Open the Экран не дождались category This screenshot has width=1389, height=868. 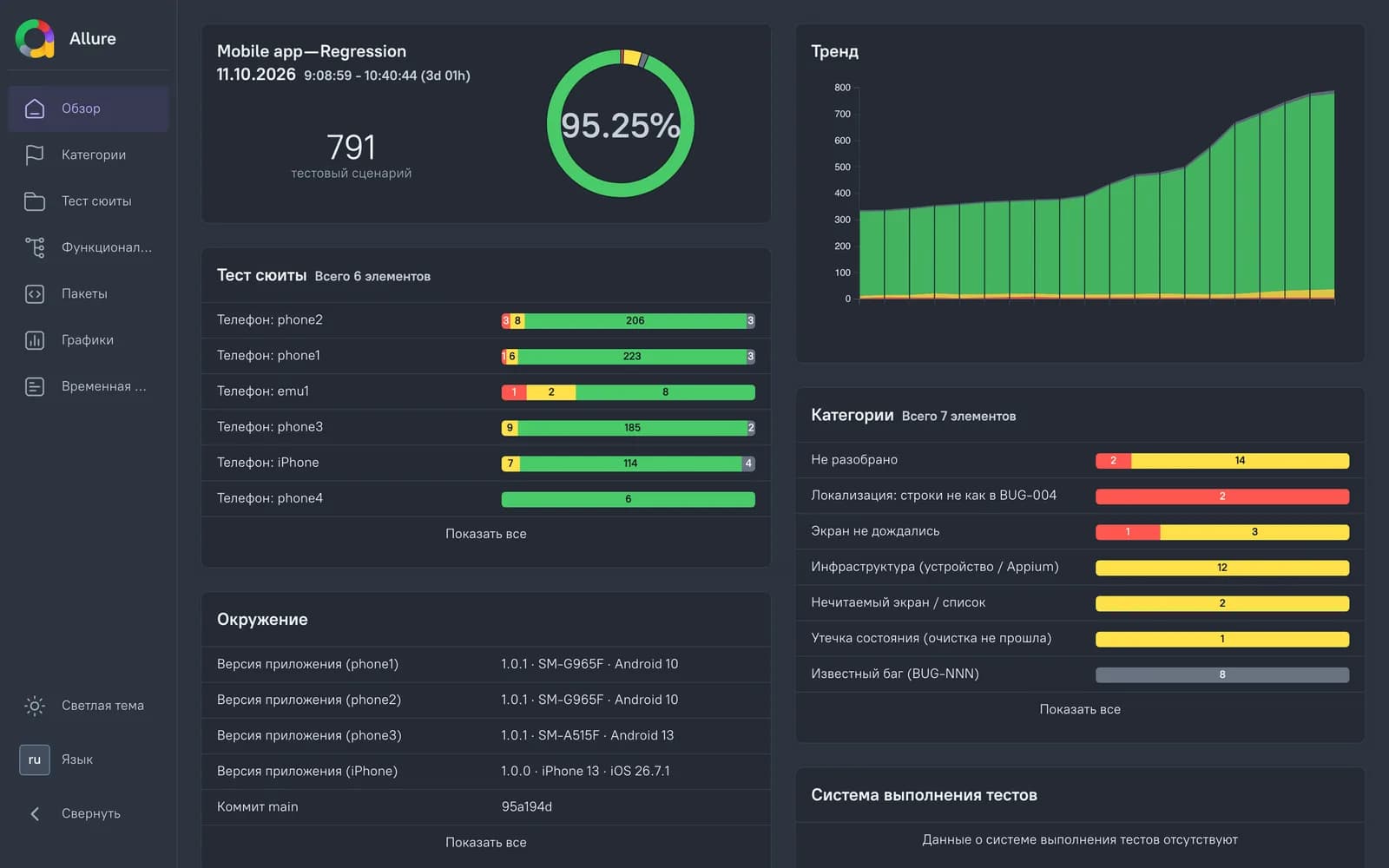pos(1080,531)
